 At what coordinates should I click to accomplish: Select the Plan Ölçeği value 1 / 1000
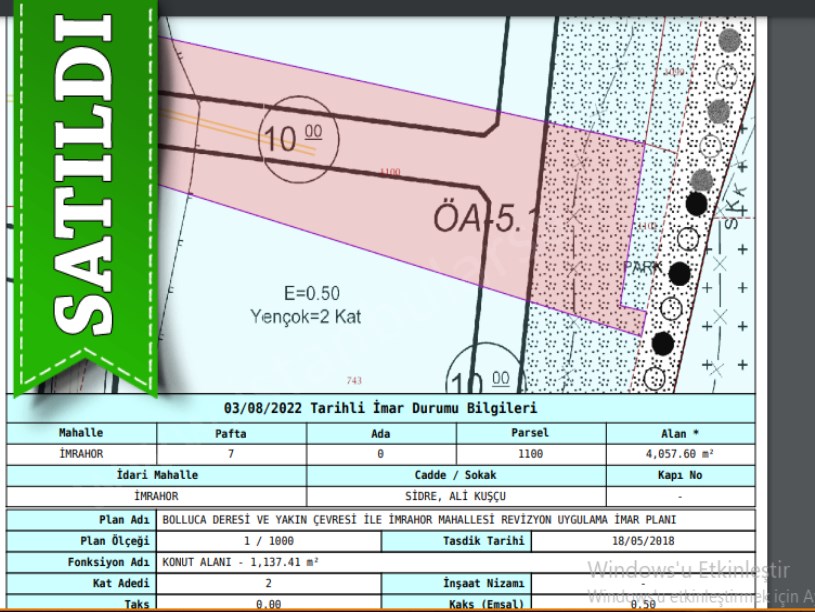pos(268,541)
